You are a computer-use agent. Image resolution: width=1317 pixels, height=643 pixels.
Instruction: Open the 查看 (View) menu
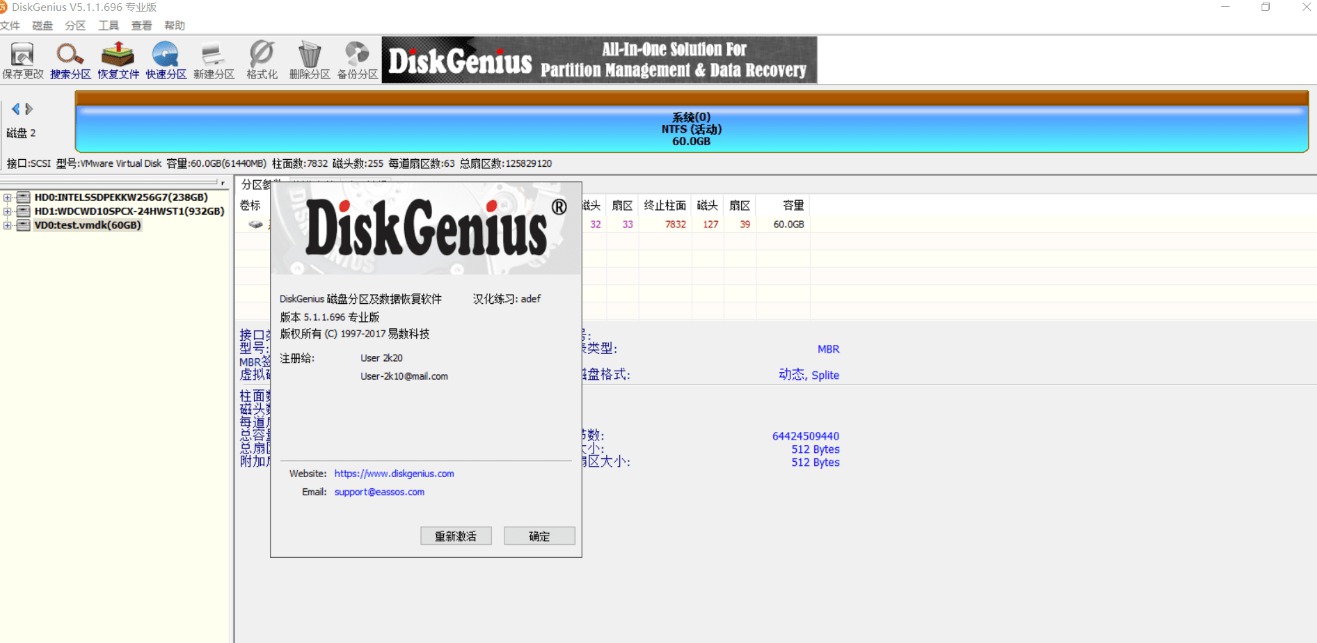click(142, 25)
